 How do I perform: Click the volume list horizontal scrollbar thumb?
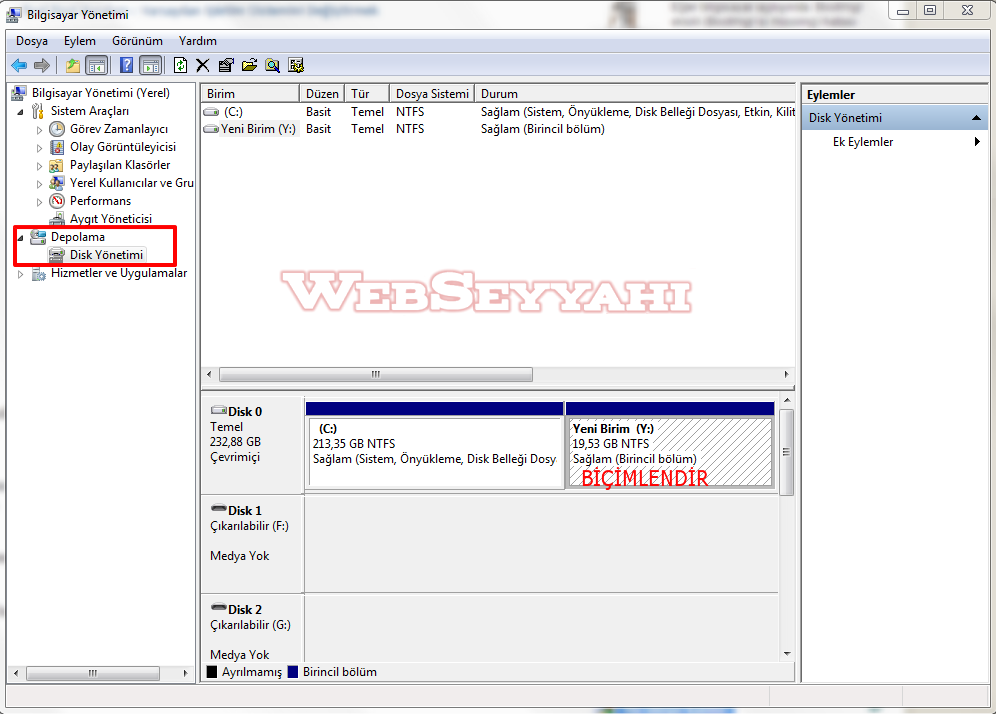[x=376, y=374]
